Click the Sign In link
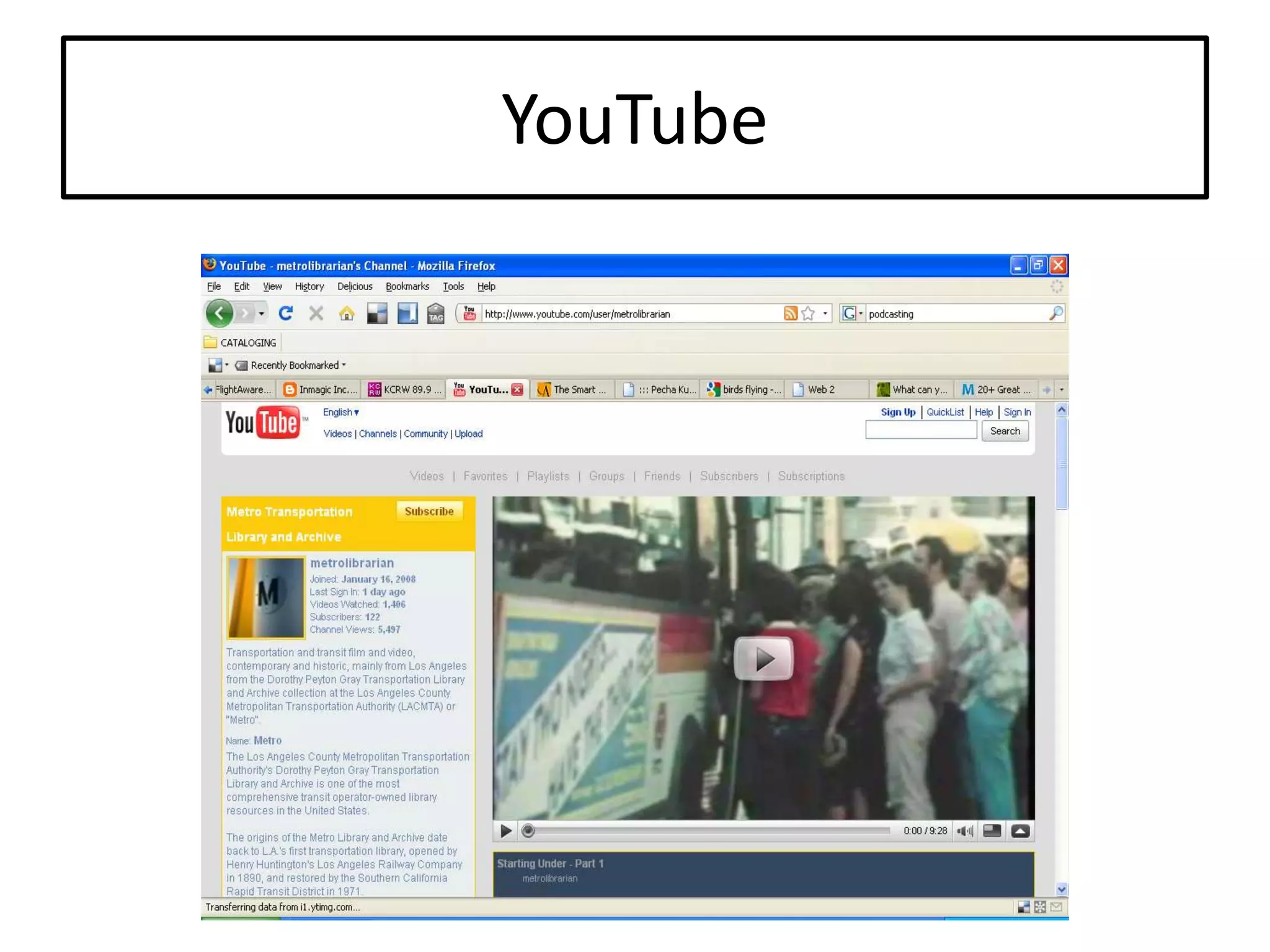This screenshot has height=952, width=1270. [x=1017, y=412]
